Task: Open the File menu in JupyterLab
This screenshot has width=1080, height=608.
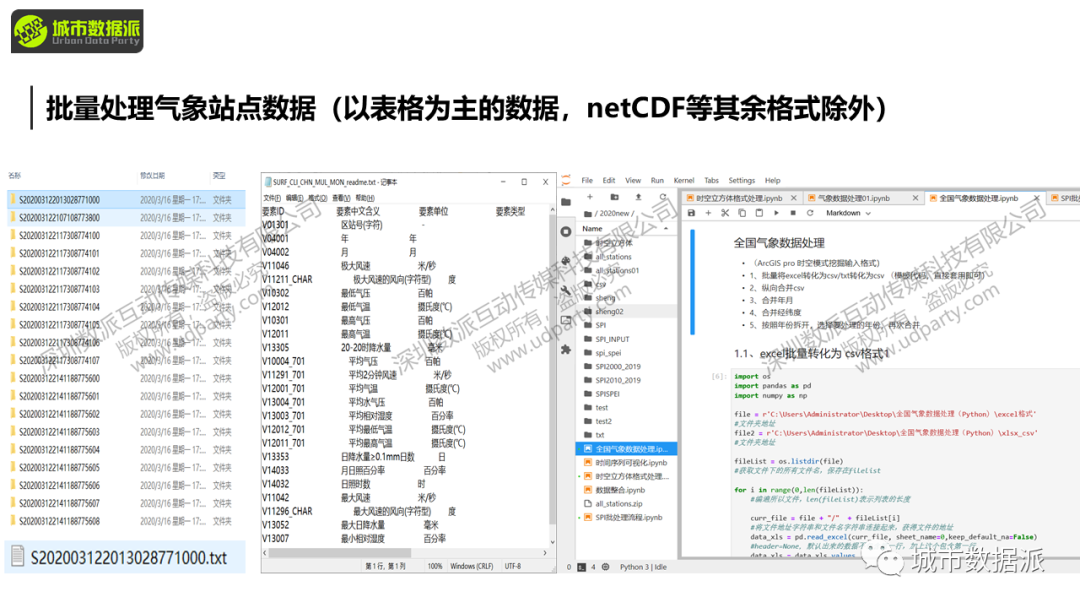Action: [587, 180]
